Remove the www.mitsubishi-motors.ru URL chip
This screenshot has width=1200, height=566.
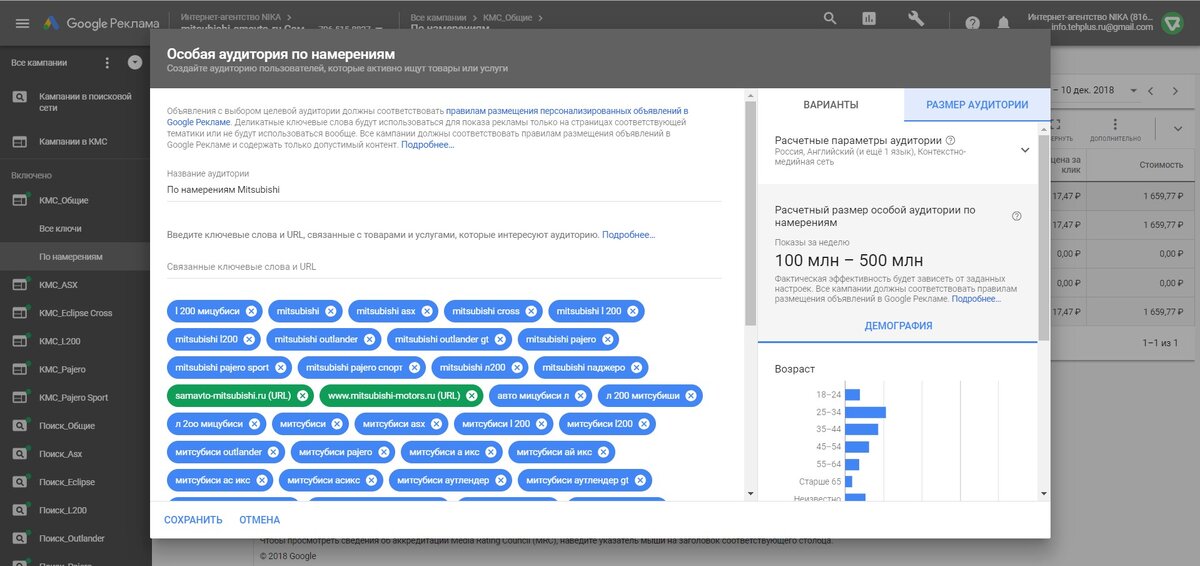pos(471,395)
